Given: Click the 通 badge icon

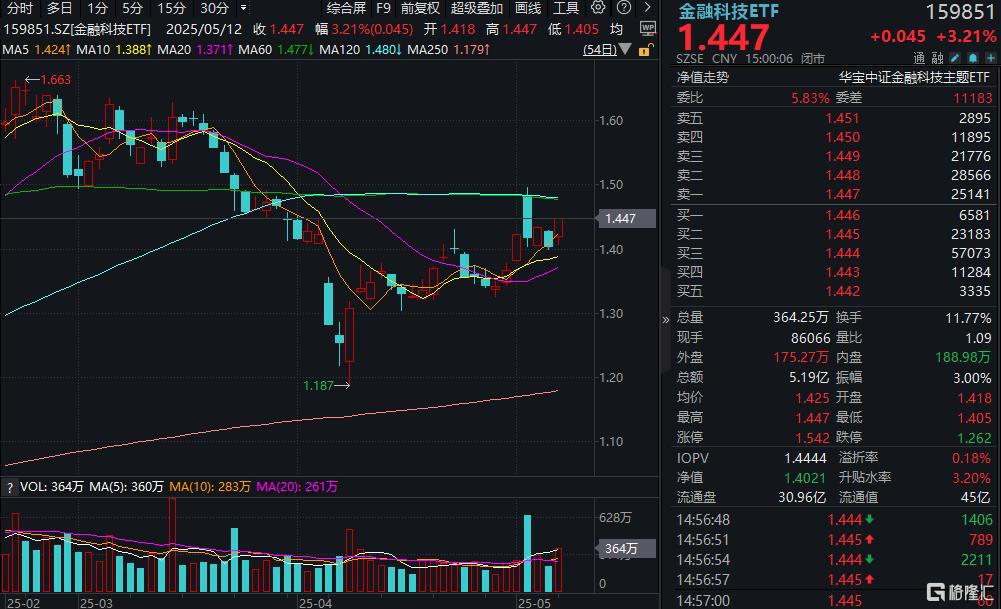Looking at the screenshot, I should (919, 58).
